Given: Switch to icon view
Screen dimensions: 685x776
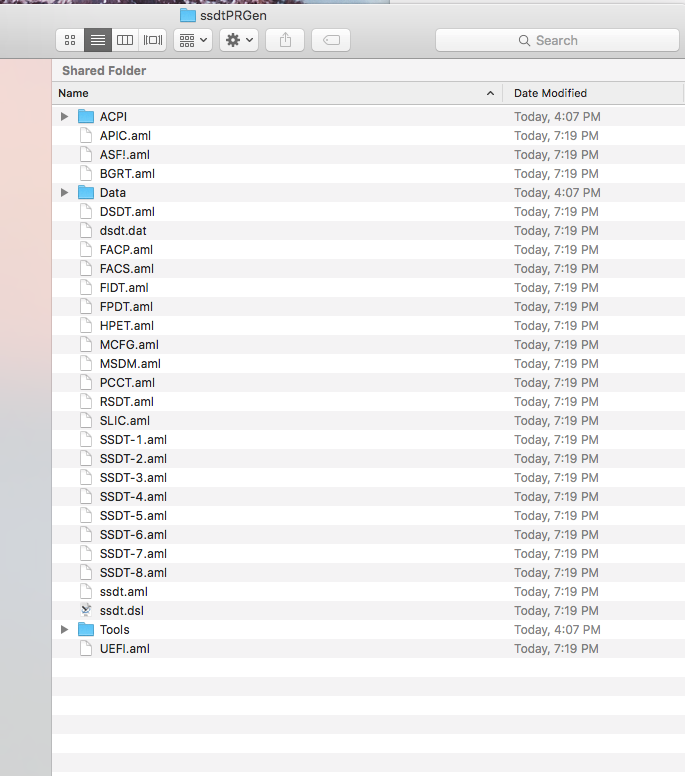Looking at the screenshot, I should click(x=70, y=40).
